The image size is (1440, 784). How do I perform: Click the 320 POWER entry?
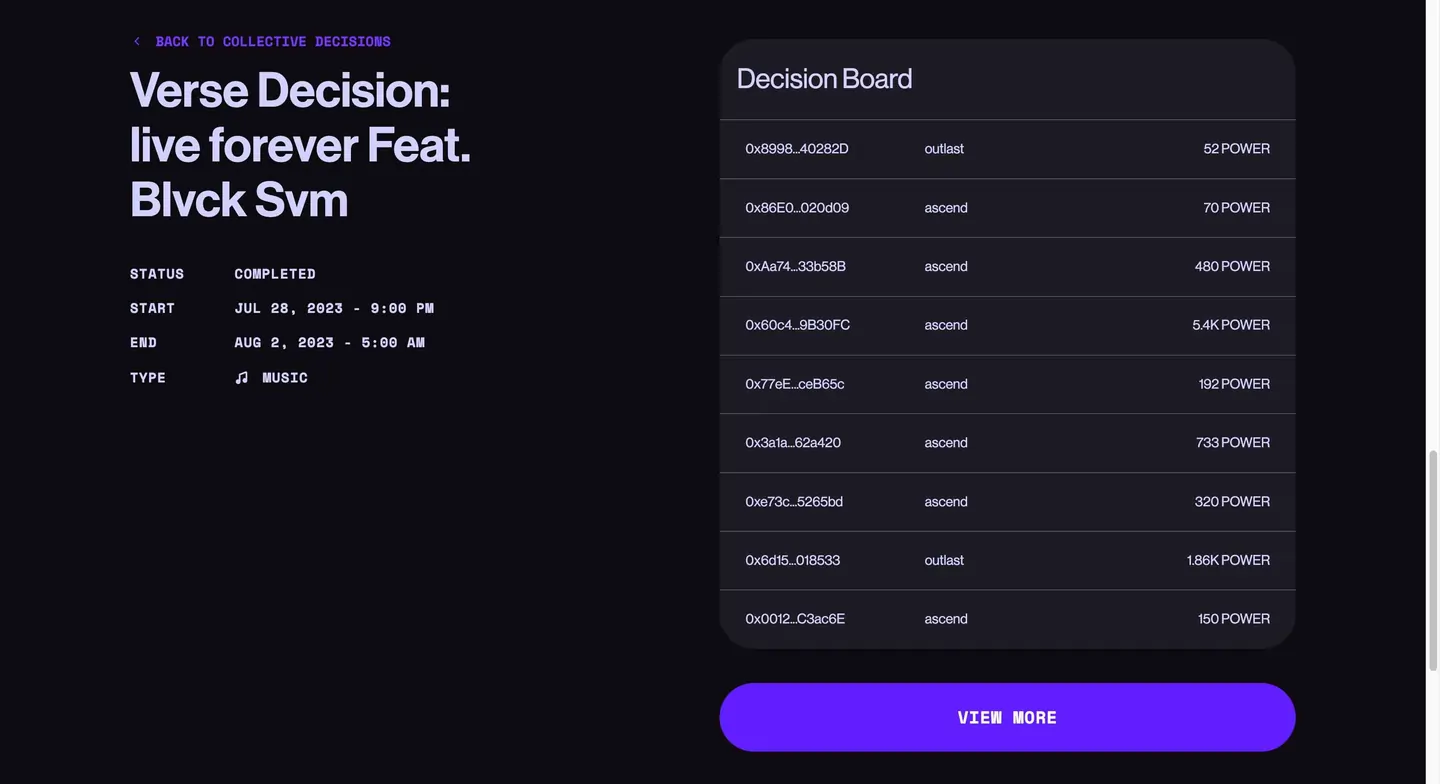pyautogui.click(x=1232, y=501)
